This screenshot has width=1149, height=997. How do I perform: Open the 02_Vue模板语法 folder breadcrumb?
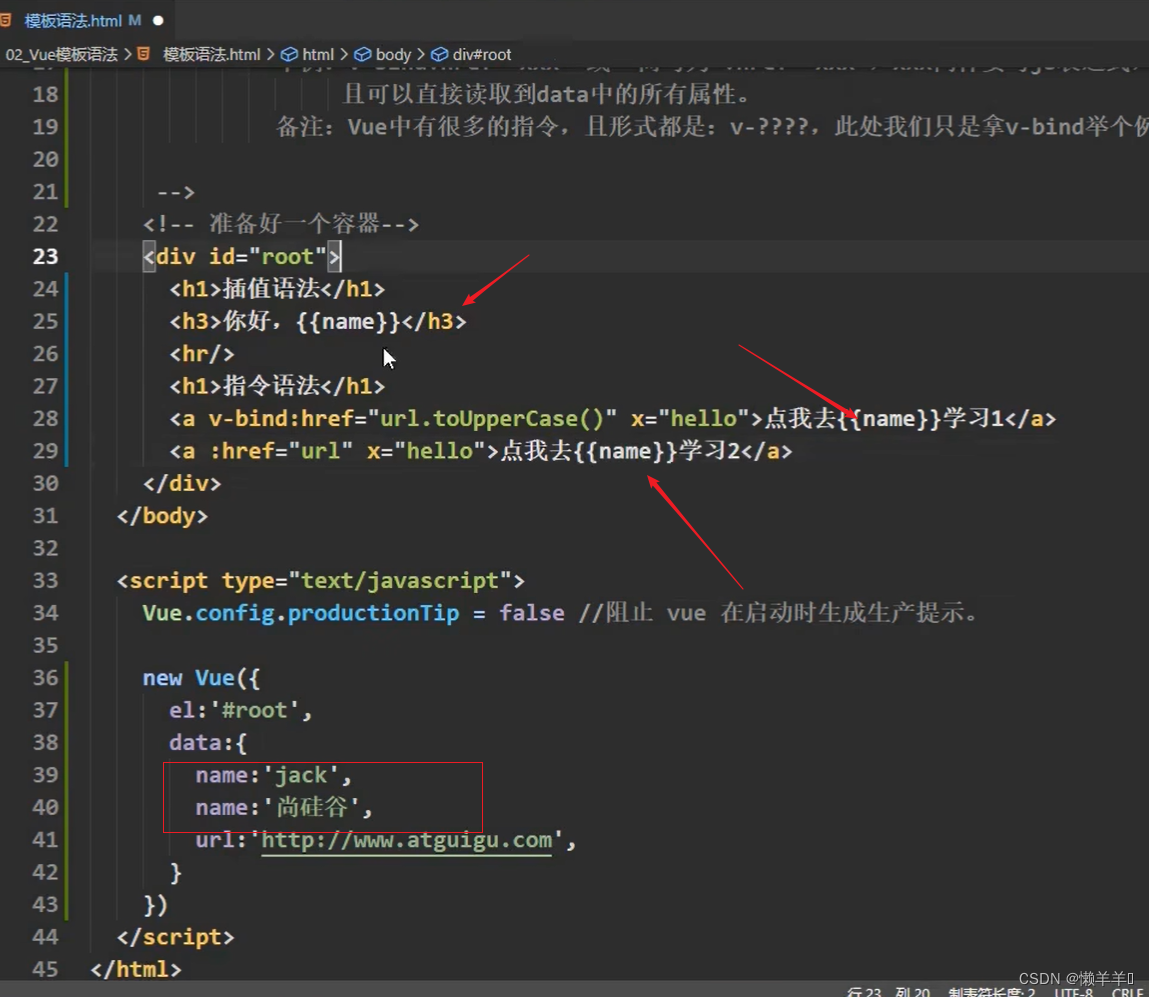[x=62, y=54]
